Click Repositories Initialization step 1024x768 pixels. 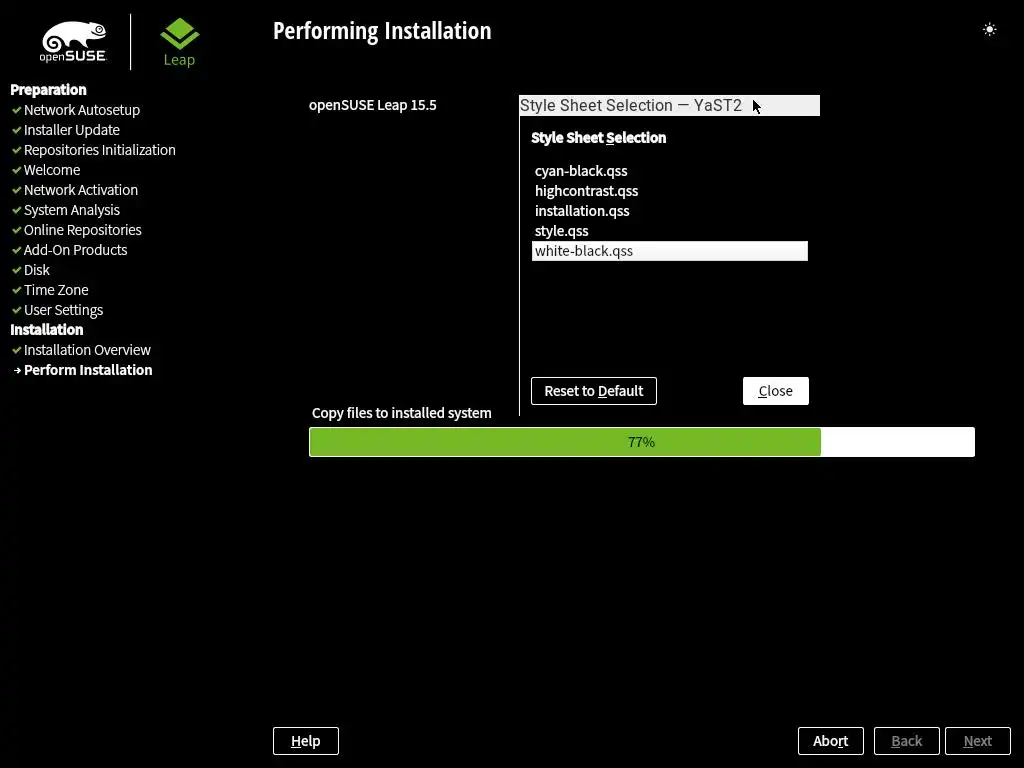click(x=99, y=150)
